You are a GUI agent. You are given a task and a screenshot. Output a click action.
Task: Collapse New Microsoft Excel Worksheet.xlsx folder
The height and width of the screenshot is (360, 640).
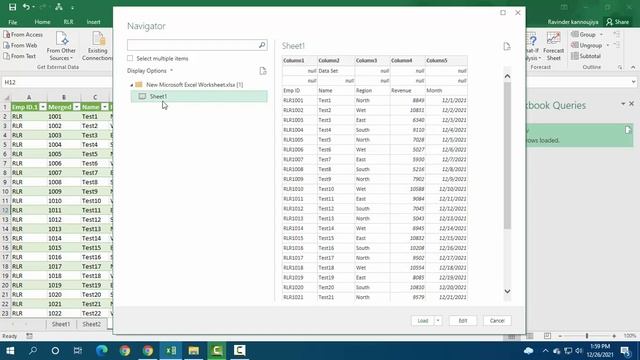click(x=132, y=85)
